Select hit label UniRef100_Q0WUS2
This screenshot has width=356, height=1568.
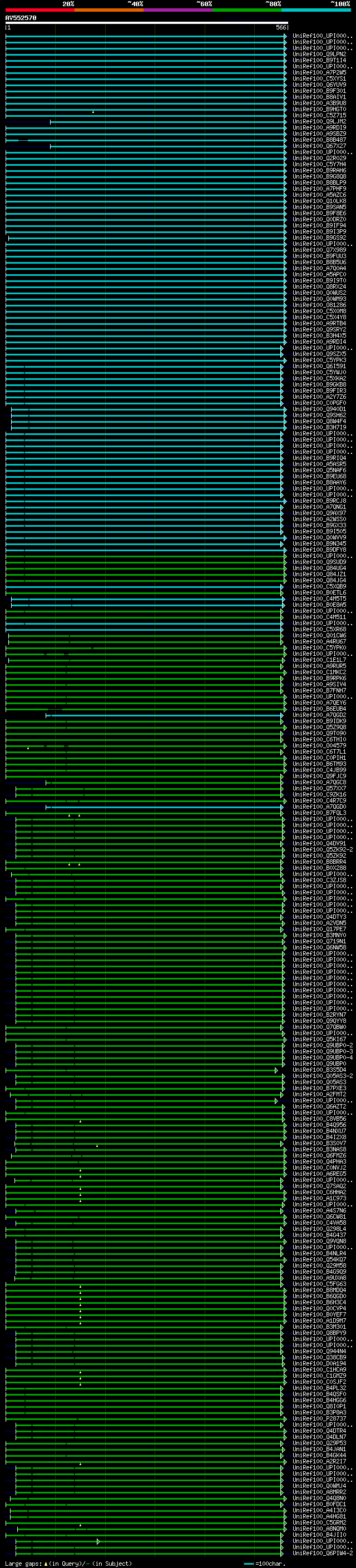point(319,293)
